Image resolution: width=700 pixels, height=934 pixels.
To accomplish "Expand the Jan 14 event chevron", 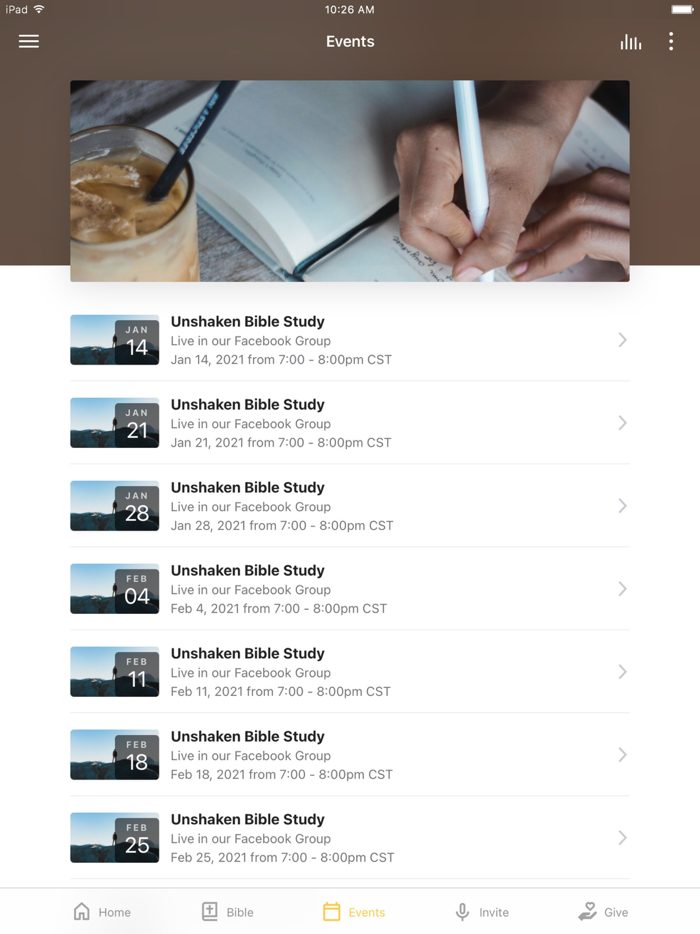I will pyautogui.click(x=623, y=340).
